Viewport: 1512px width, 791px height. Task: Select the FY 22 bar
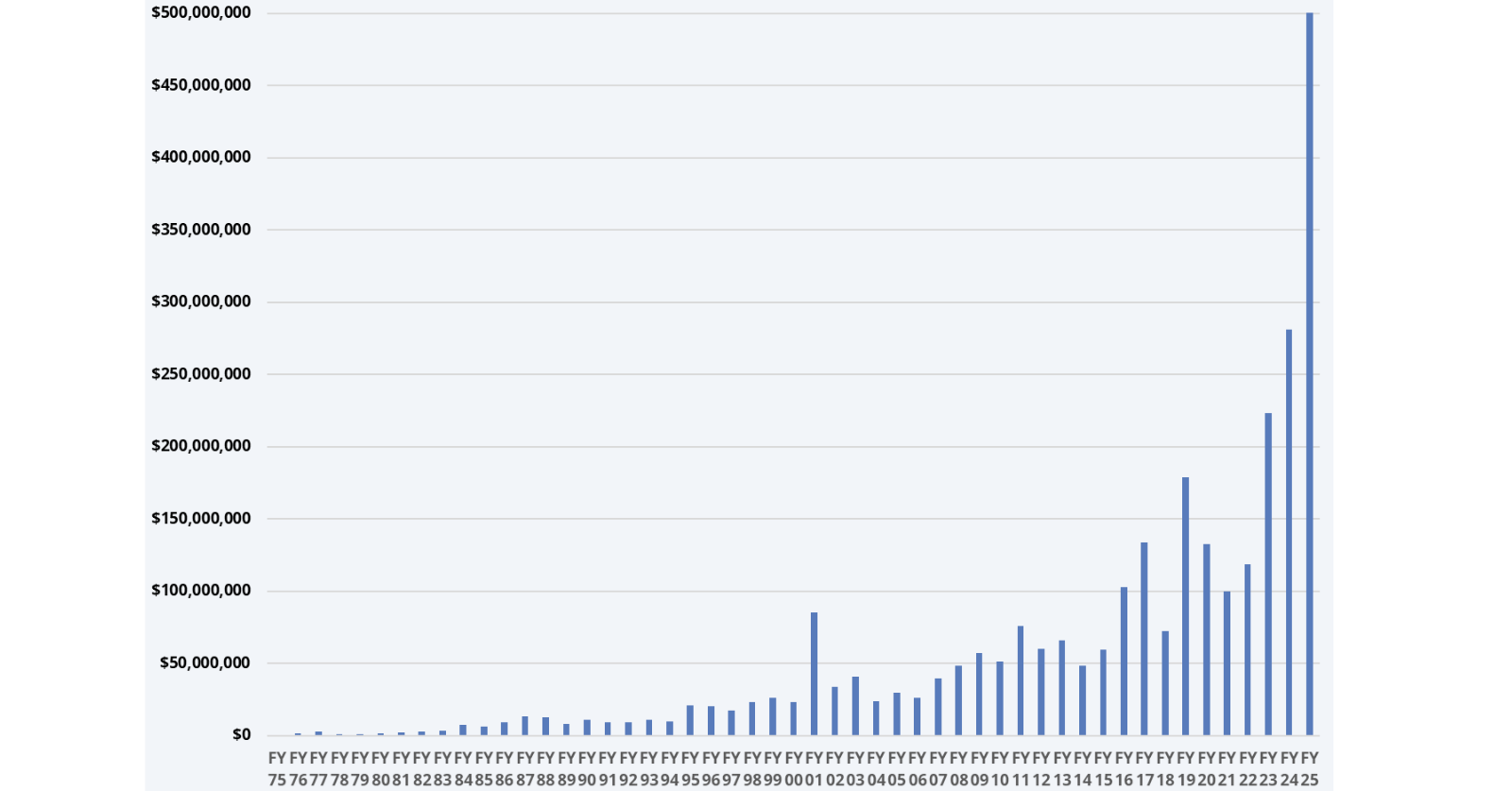(x=1247, y=650)
